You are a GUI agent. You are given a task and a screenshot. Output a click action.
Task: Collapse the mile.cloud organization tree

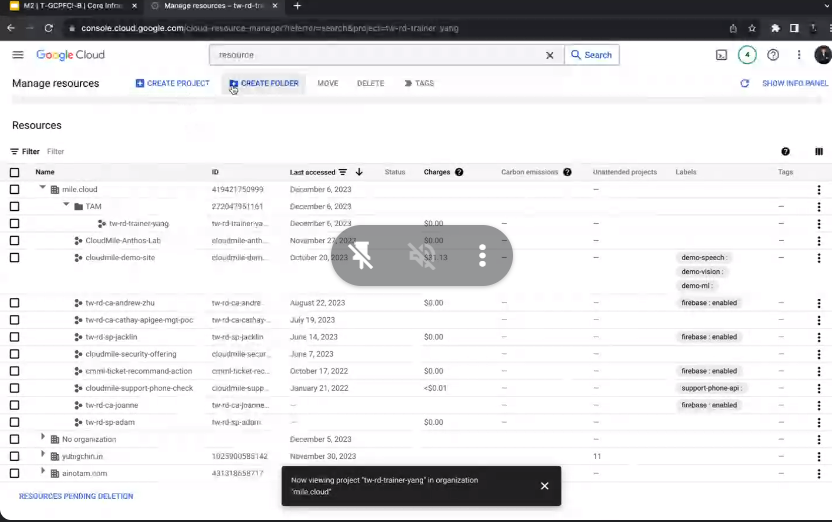(x=42, y=188)
